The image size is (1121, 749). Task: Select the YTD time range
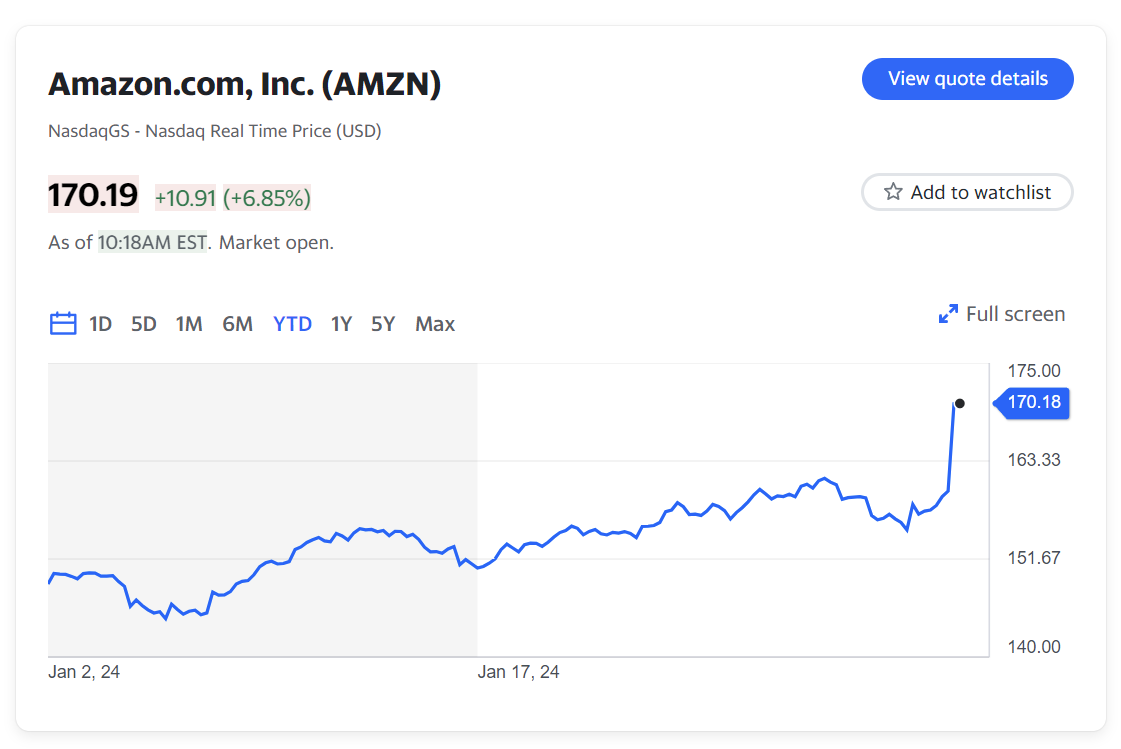coord(292,324)
